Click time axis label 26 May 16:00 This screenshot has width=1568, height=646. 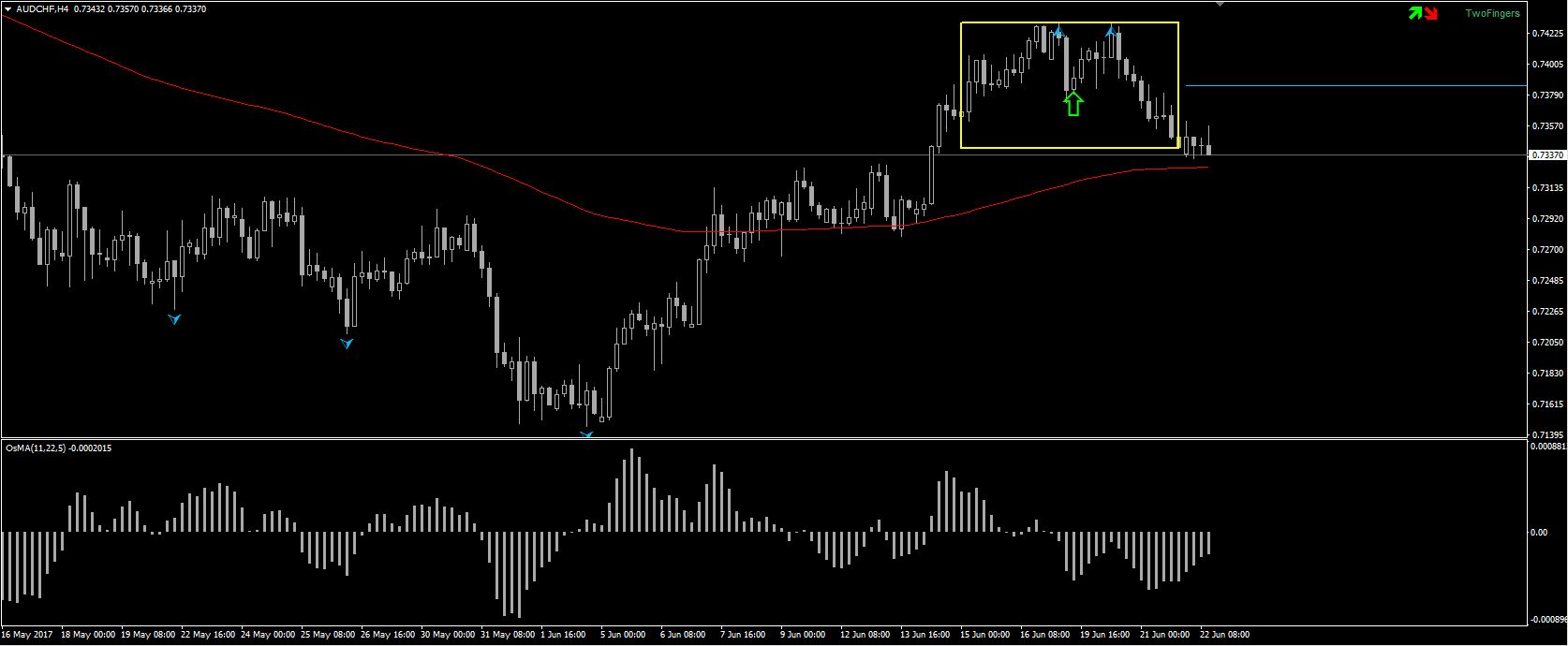387,635
